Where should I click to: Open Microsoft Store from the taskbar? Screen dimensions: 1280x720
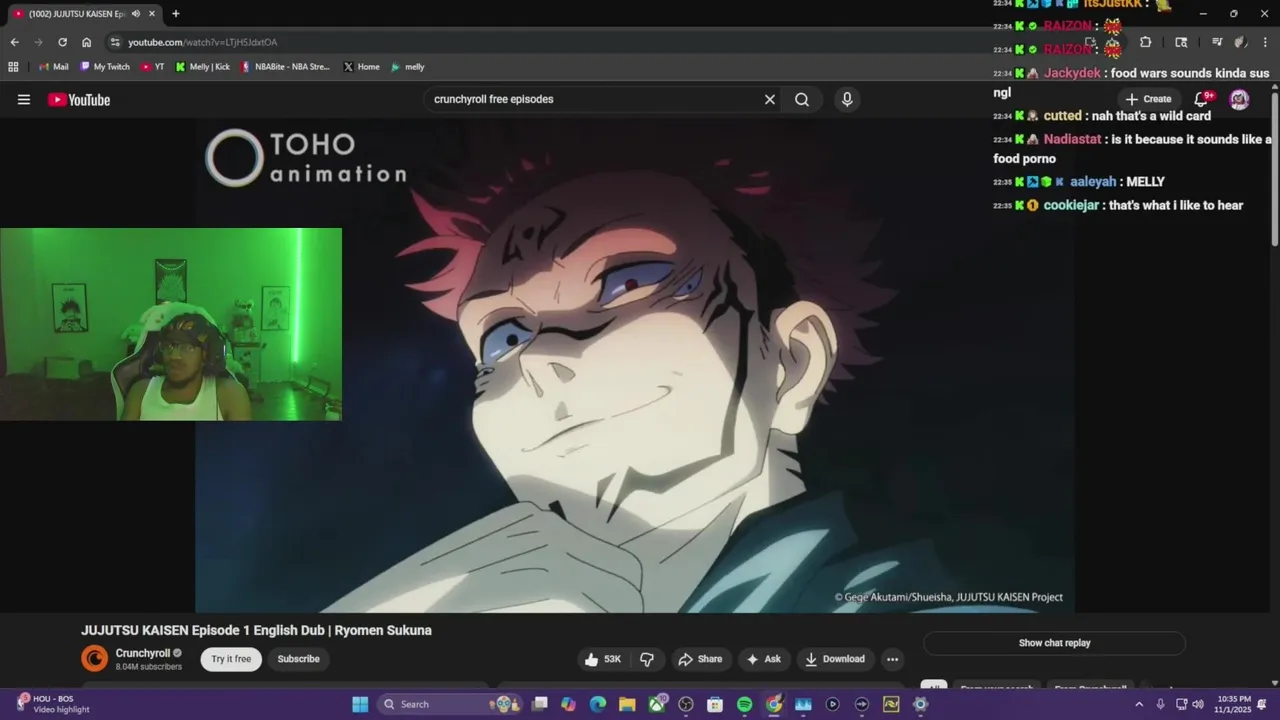[x=715, y=704]
